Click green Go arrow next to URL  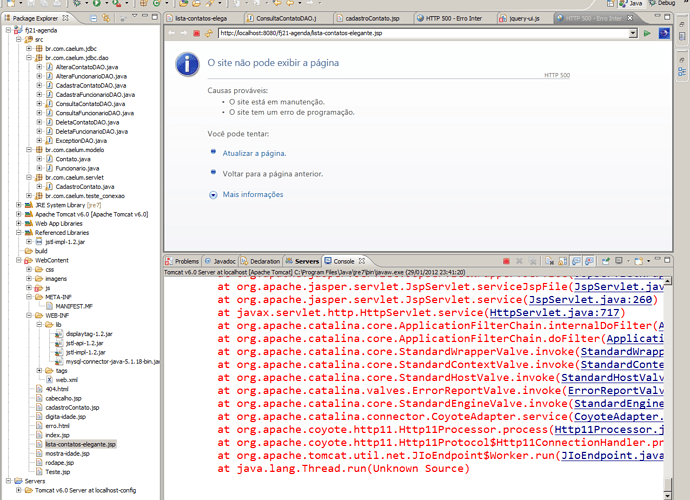tap(647, 33)
